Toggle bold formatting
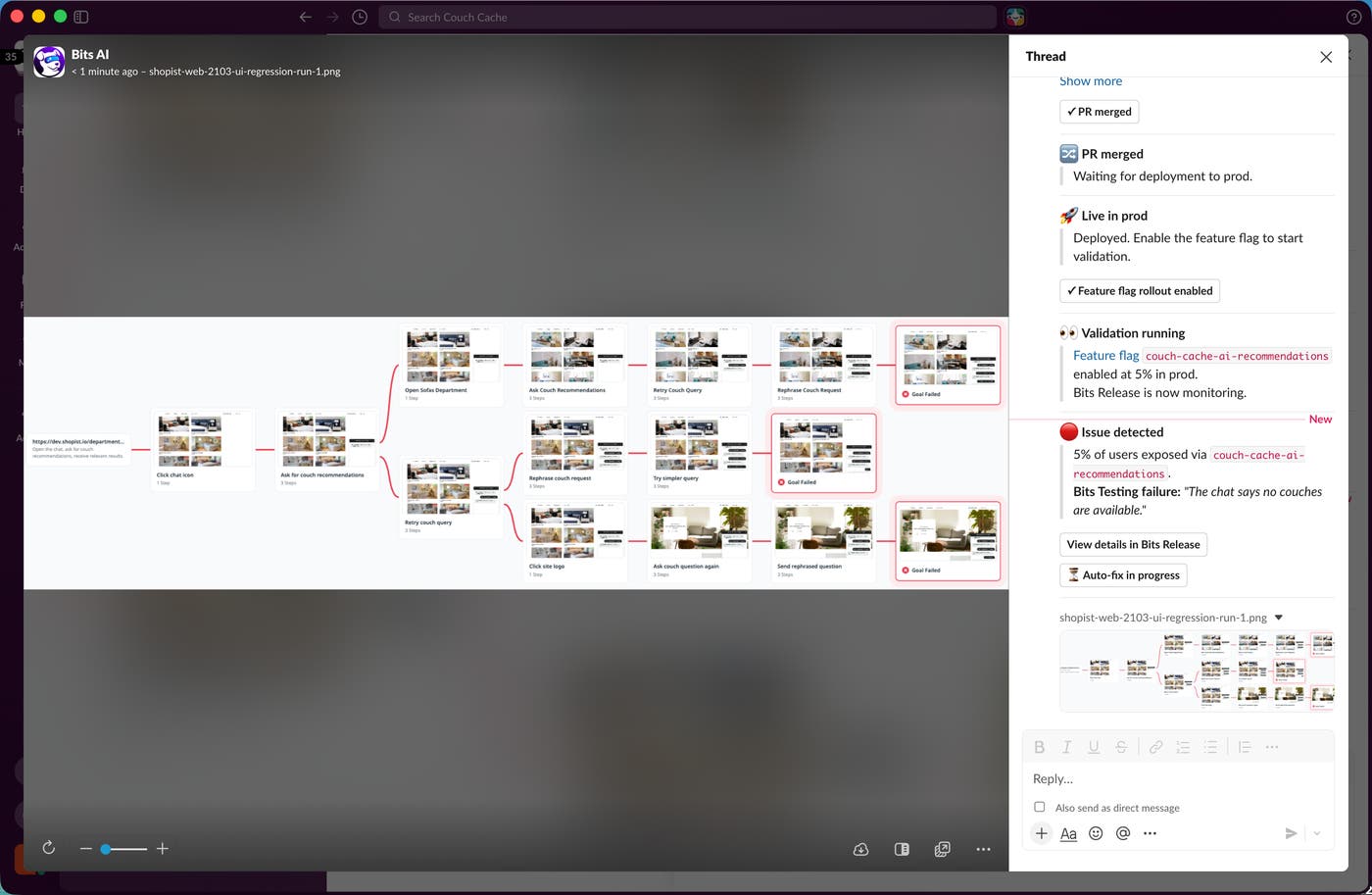Screen dimensions: 1372x895 1040,747
